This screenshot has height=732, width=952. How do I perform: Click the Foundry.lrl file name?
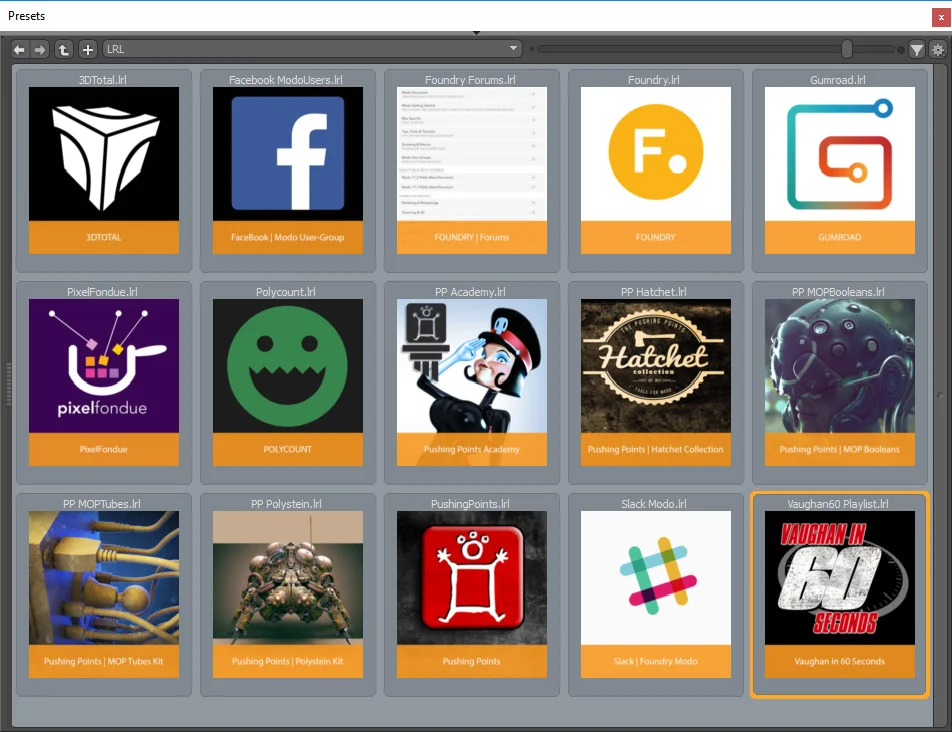point(654,80)
